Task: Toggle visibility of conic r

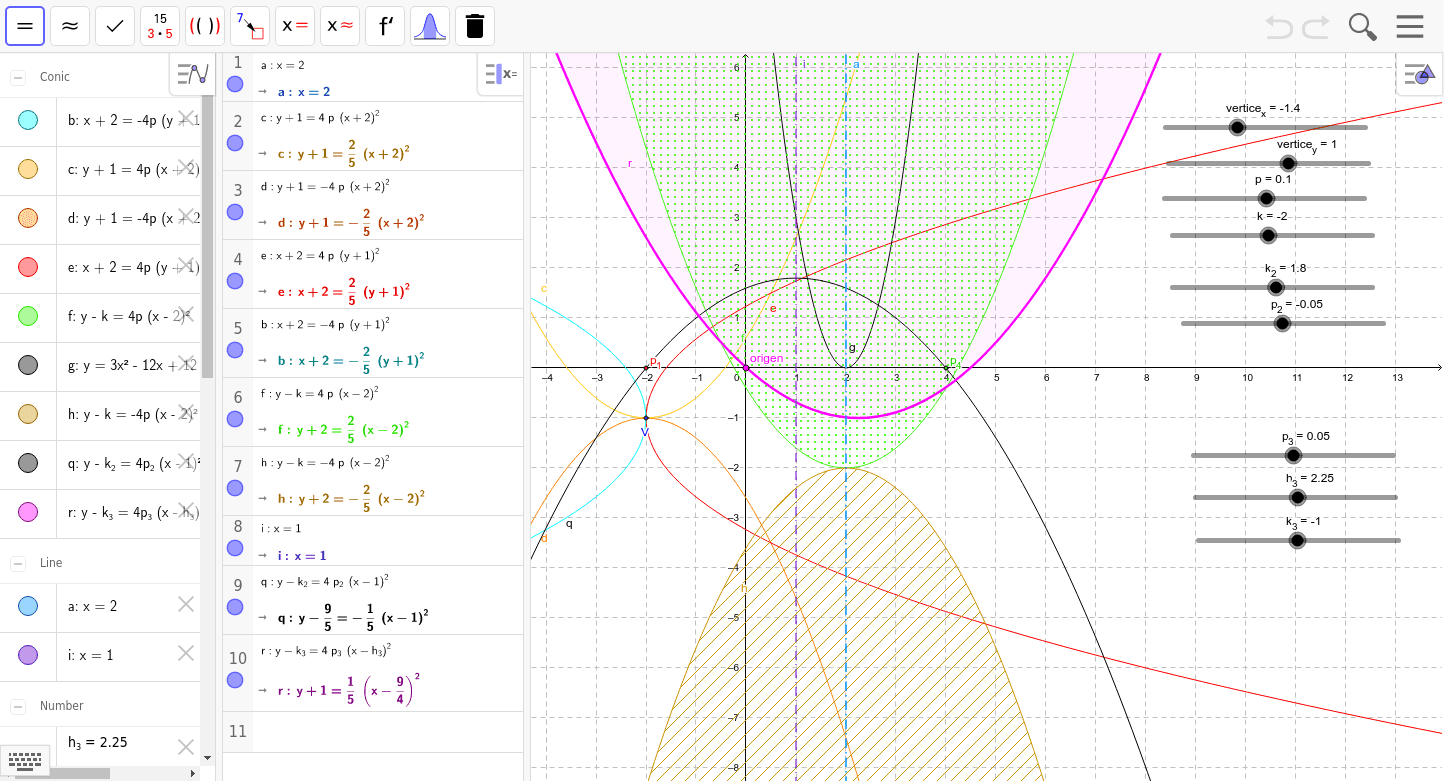Action: [x=28, y=512]
